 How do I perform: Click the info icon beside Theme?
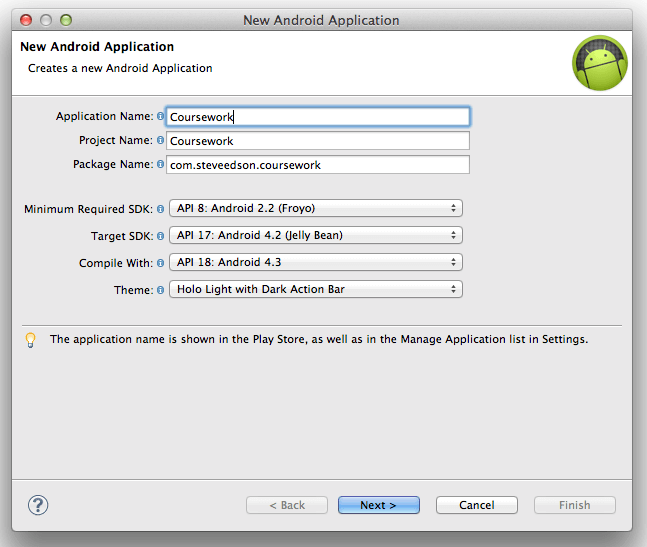click(x=161, y=290)
